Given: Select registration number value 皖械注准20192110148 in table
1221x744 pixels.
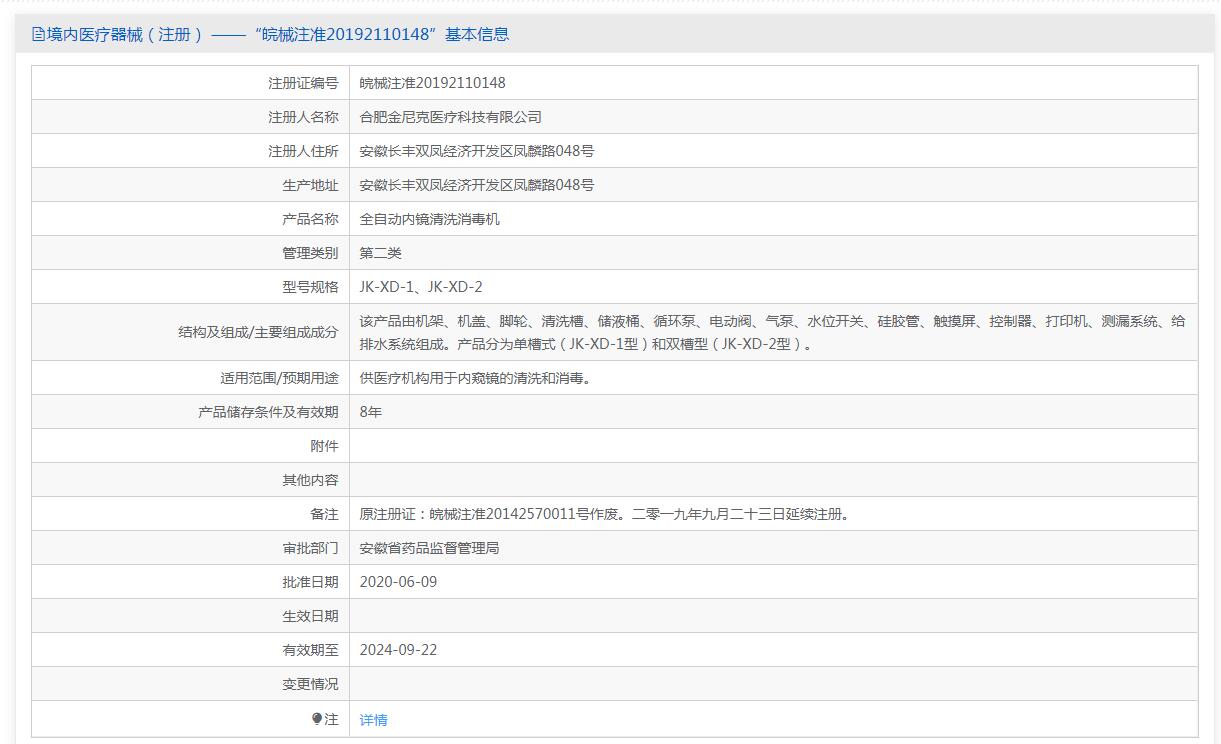Looking at the screenshot, I should pos(433,83).
